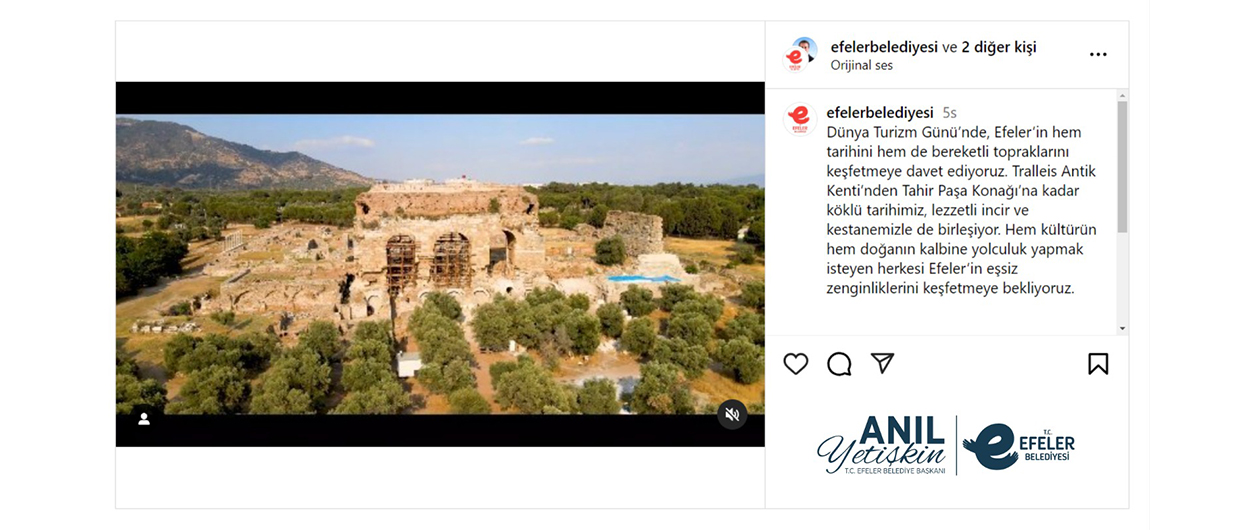1249x530 pixels.
Task: Click the '5s' post timestamp
Action: click(949, 113)
